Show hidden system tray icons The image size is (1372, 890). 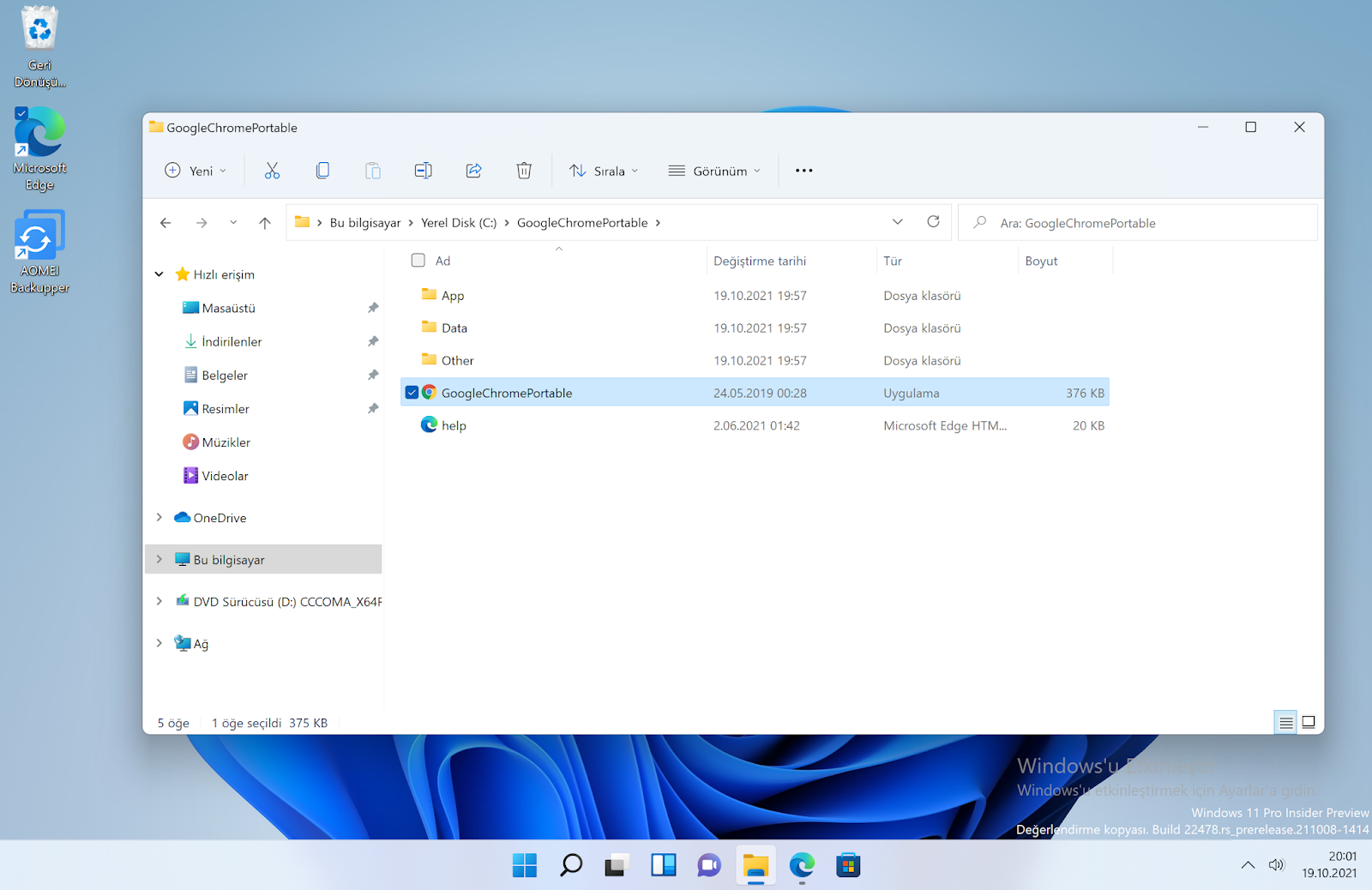[x=1248, y=865]
